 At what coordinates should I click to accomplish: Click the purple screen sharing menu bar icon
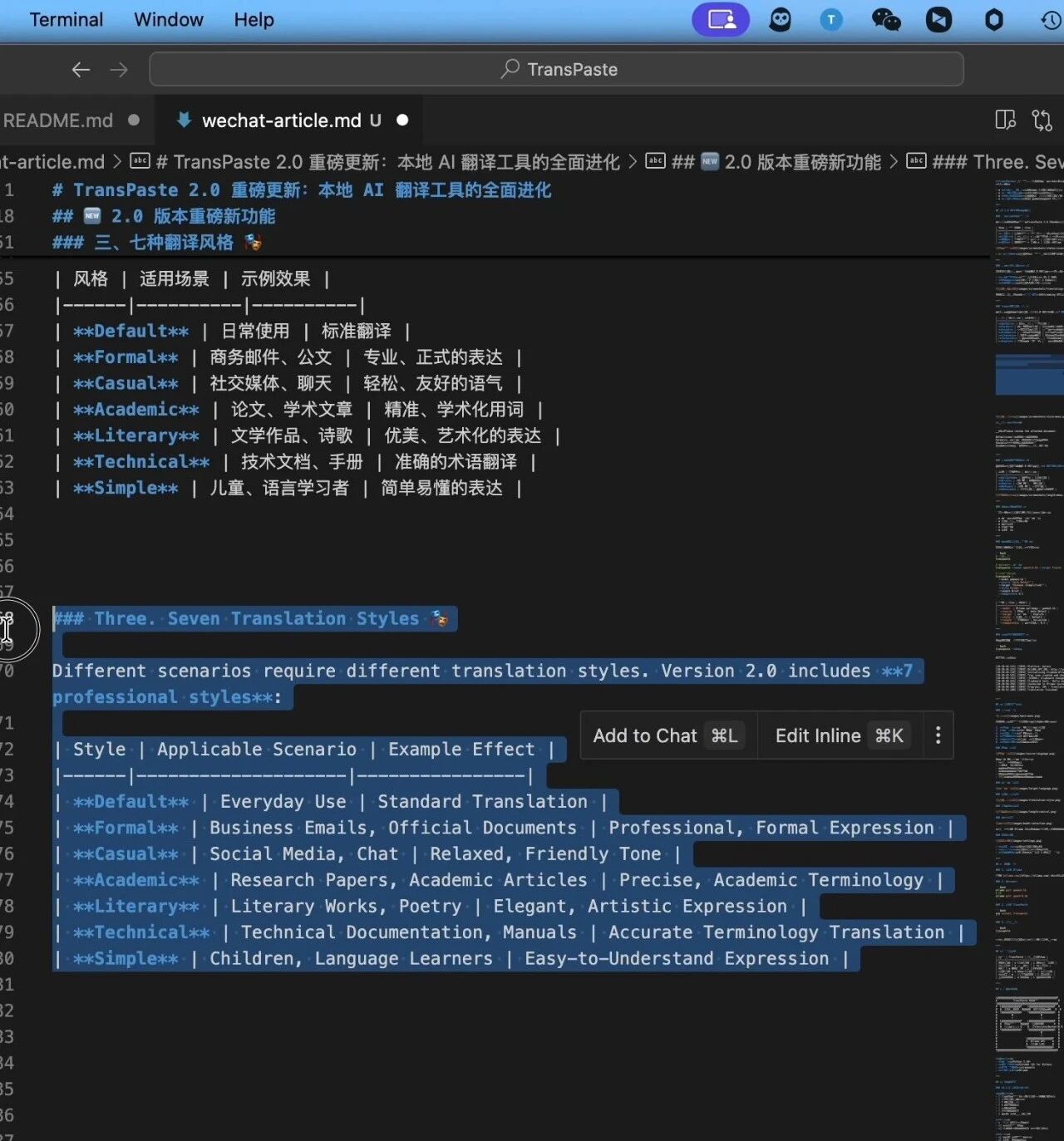coord(721,19)
